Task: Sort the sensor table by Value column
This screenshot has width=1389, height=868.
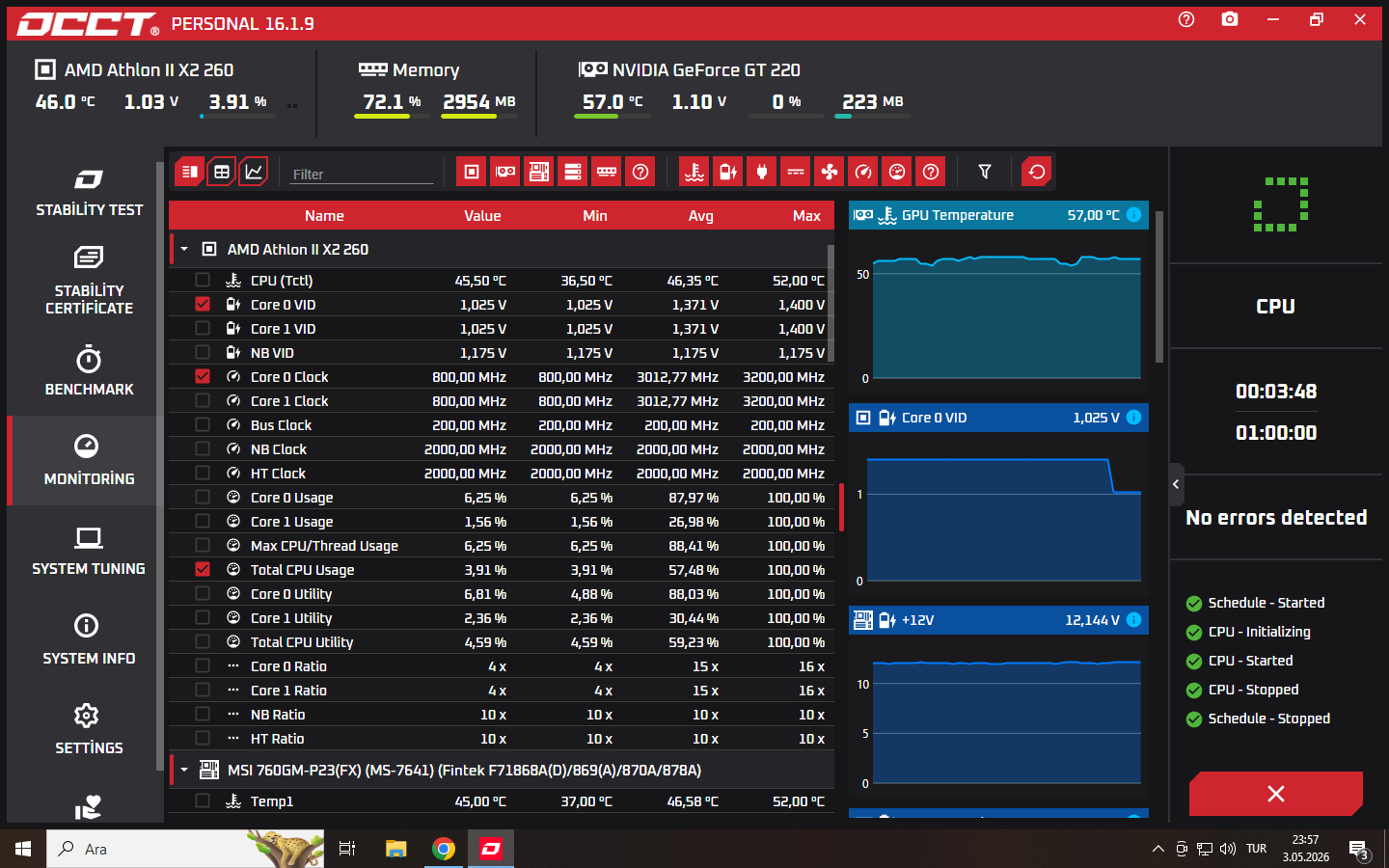Action: coord(482,216)
